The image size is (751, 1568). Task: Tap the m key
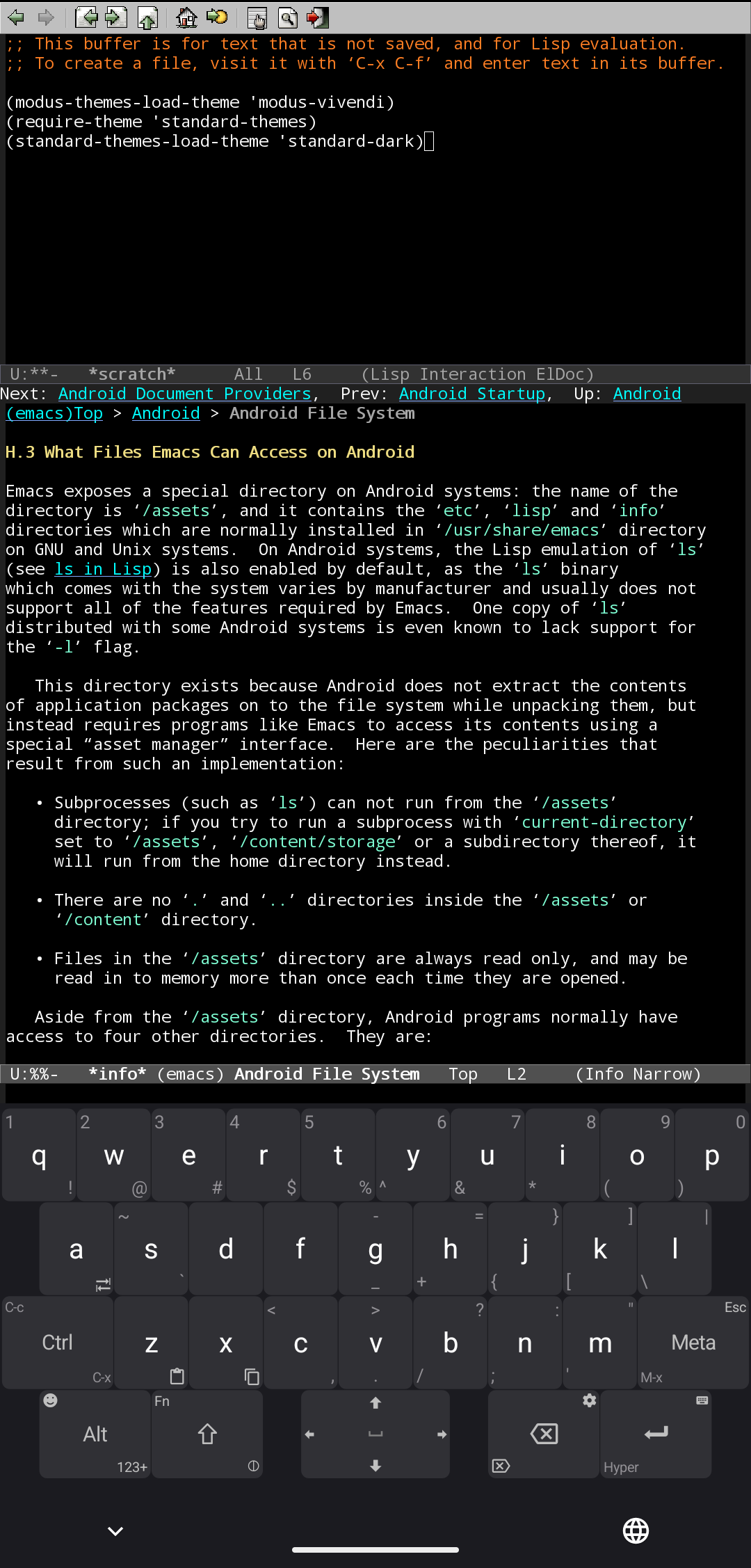tap(599, 1343)
